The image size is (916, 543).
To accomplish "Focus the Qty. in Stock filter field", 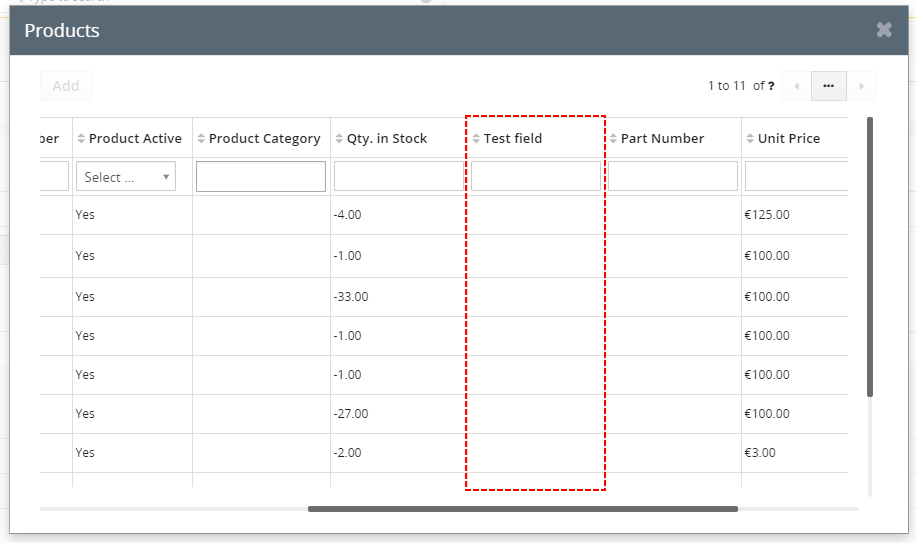I will point(398,176).
